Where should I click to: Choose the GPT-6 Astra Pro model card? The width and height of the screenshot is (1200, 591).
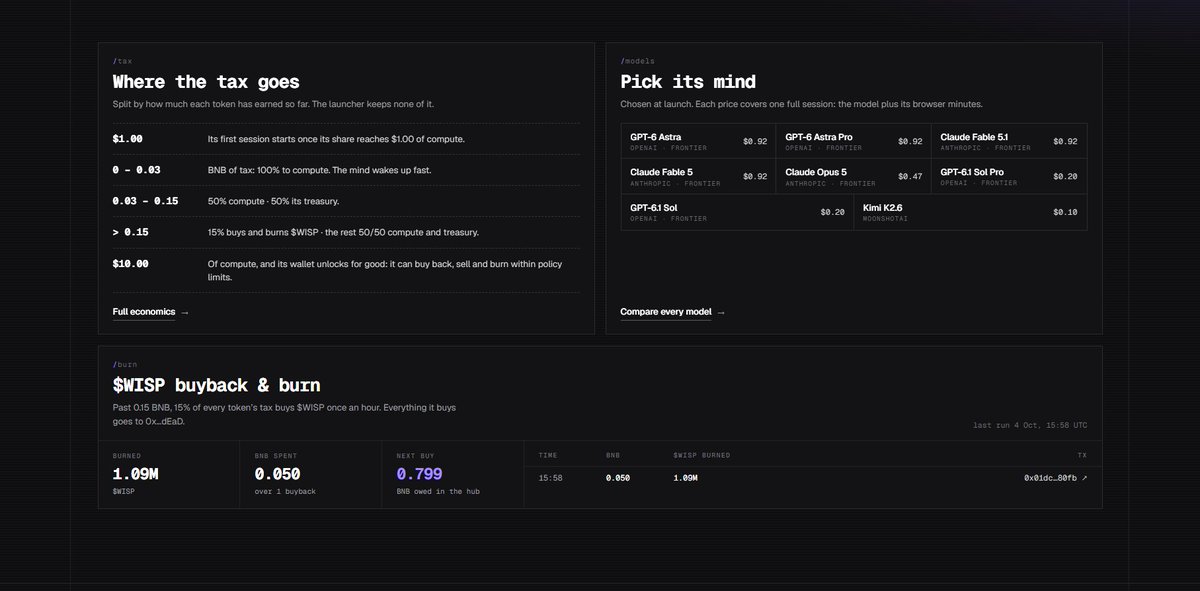coord(853,141)
